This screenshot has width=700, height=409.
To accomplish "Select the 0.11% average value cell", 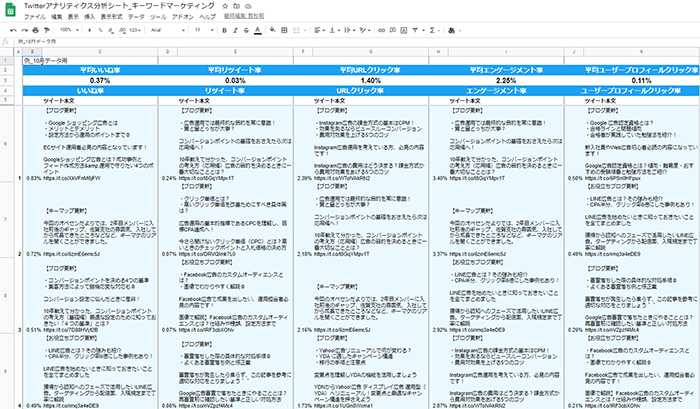I will [641, 81].
